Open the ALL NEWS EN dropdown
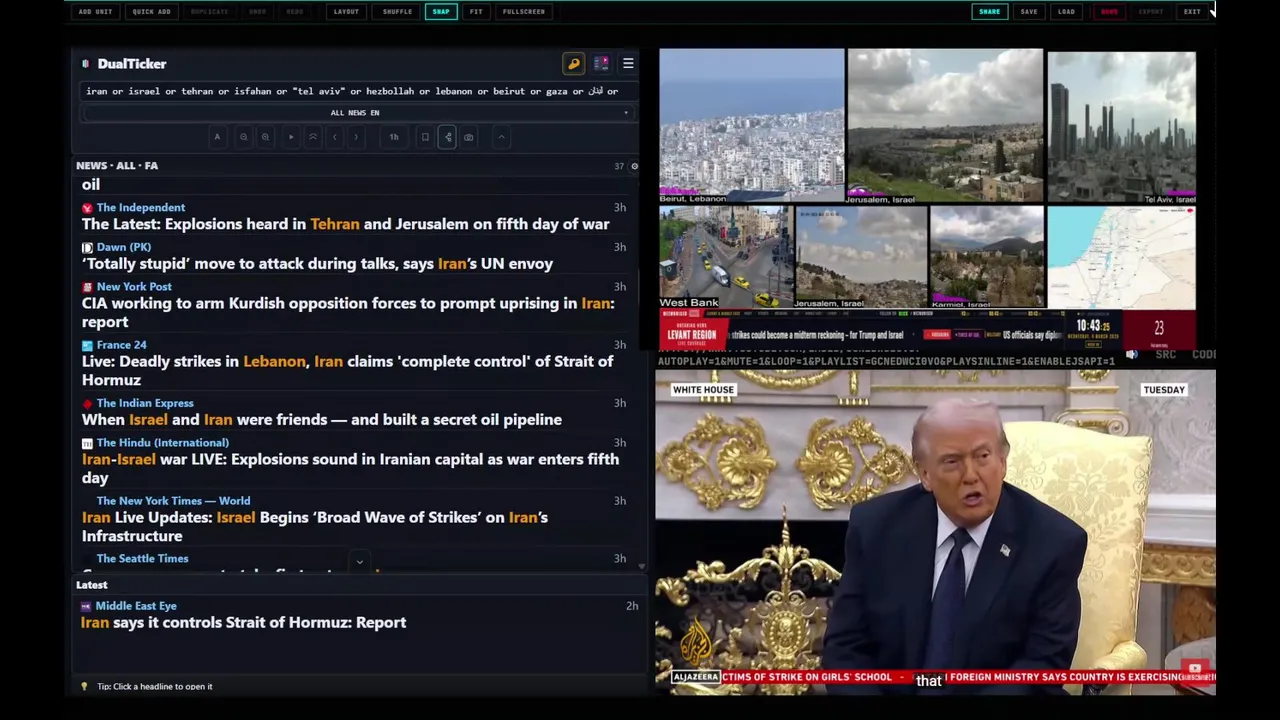1280x720 pixels. 355,113
